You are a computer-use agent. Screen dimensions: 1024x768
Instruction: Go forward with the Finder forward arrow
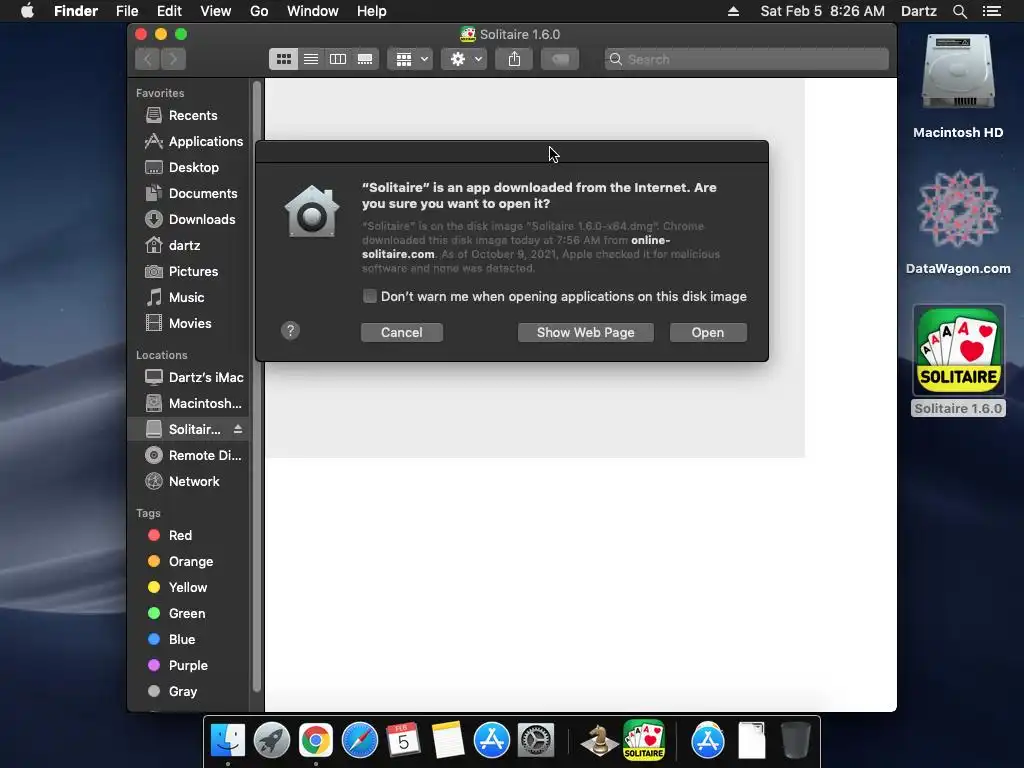pyautogui.click(x=173, y=59)
